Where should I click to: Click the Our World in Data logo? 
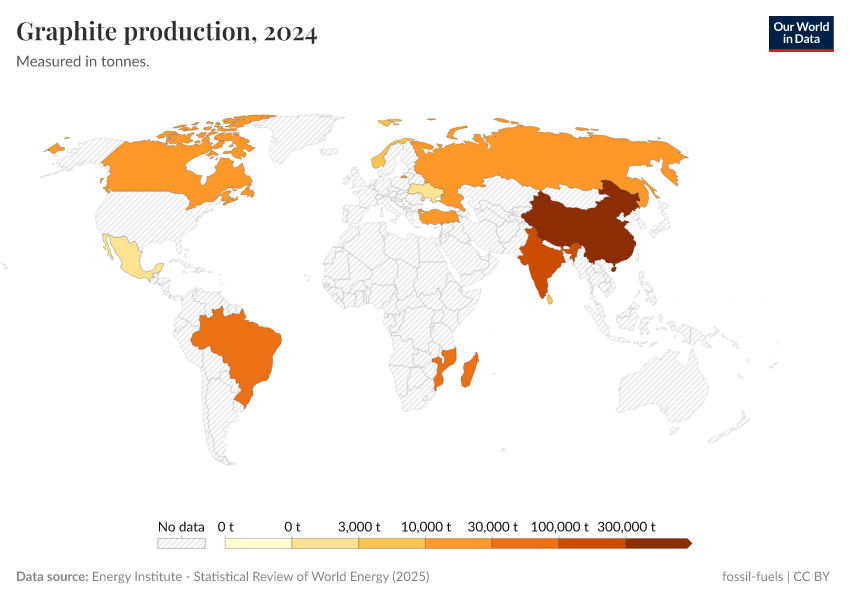801,32
